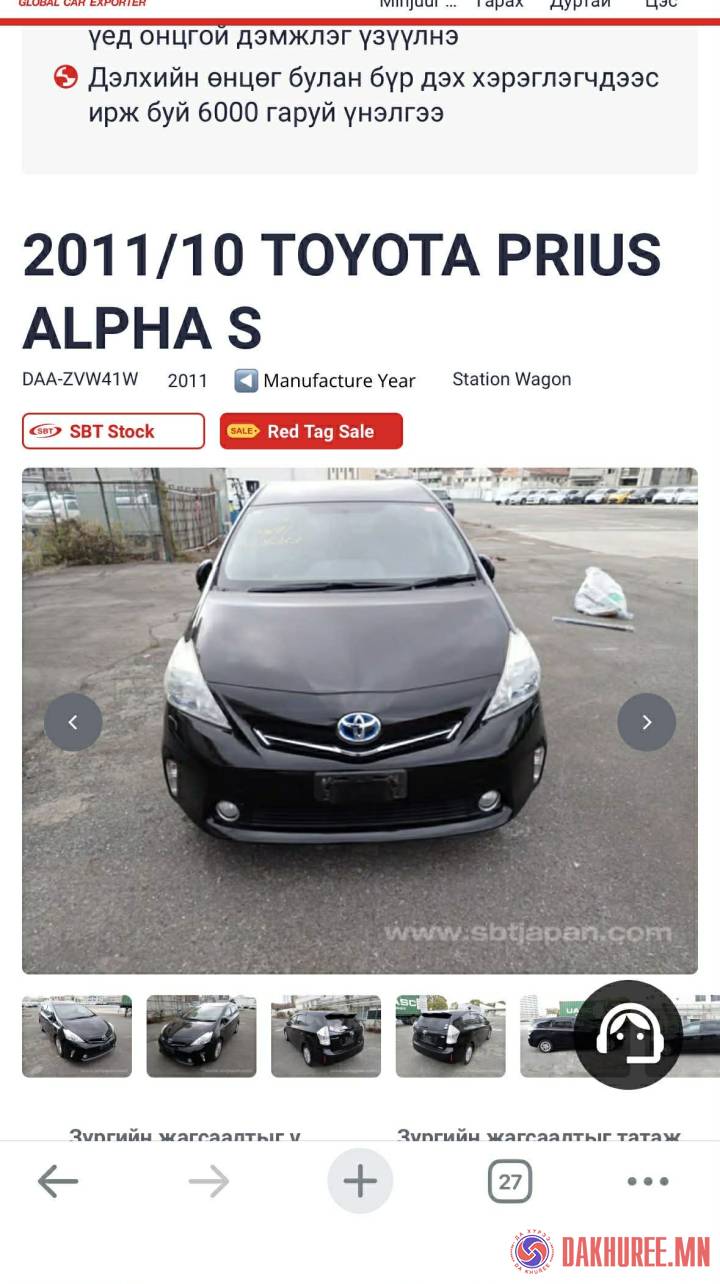Open the browser three-dot menu
The height and width of the screenshot is (1284, 720).
[648, 1182]
